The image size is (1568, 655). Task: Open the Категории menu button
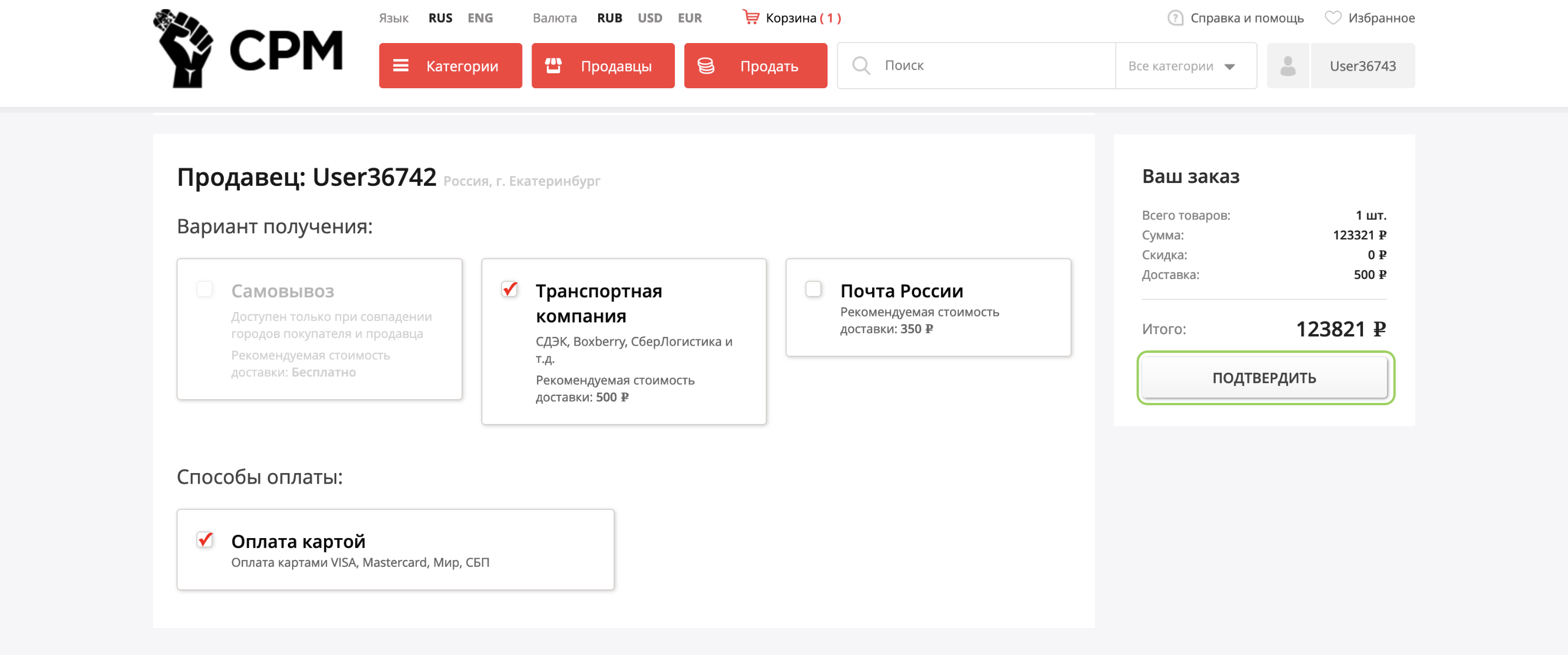450,65
